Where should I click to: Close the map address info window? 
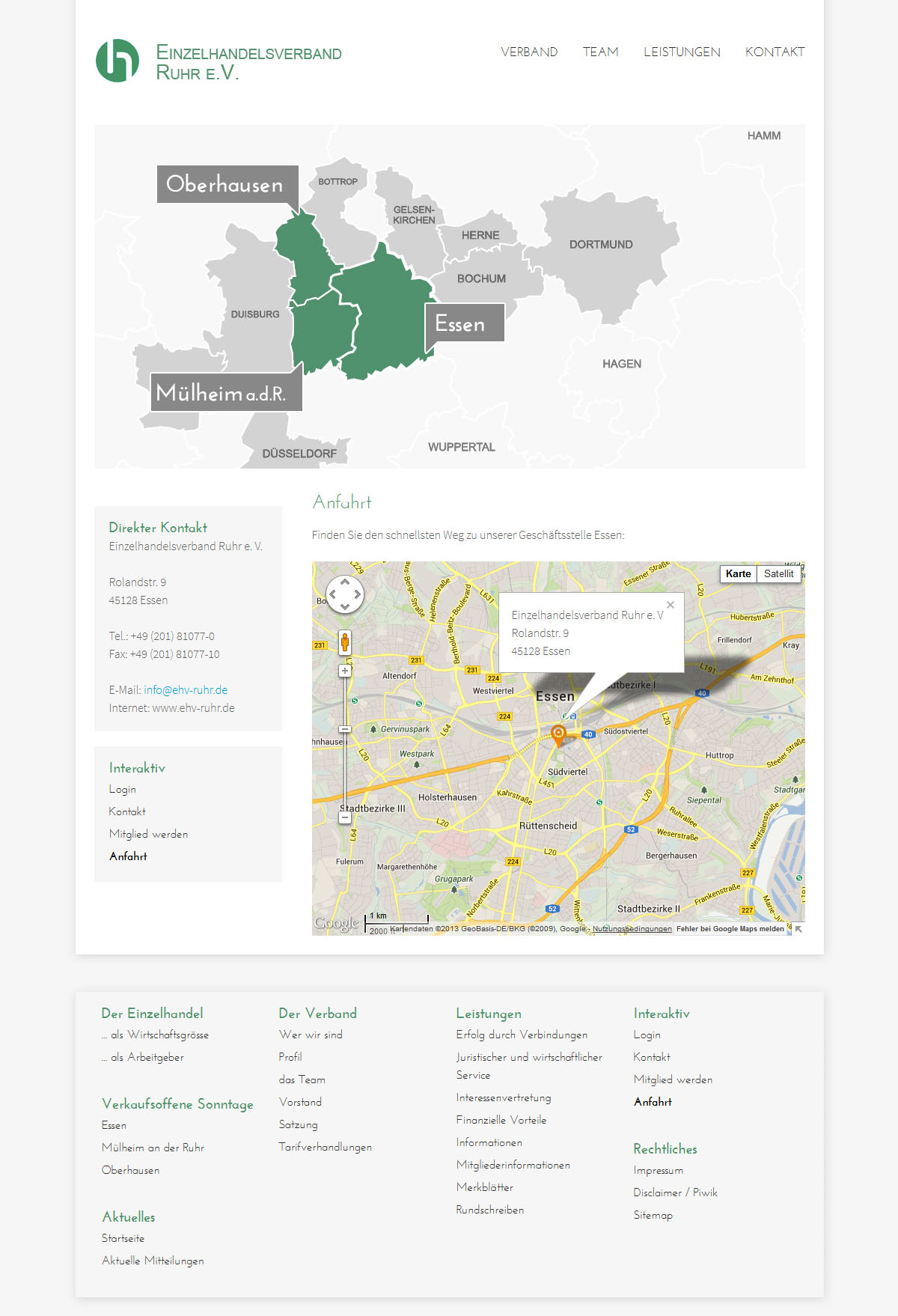[671, 605]
